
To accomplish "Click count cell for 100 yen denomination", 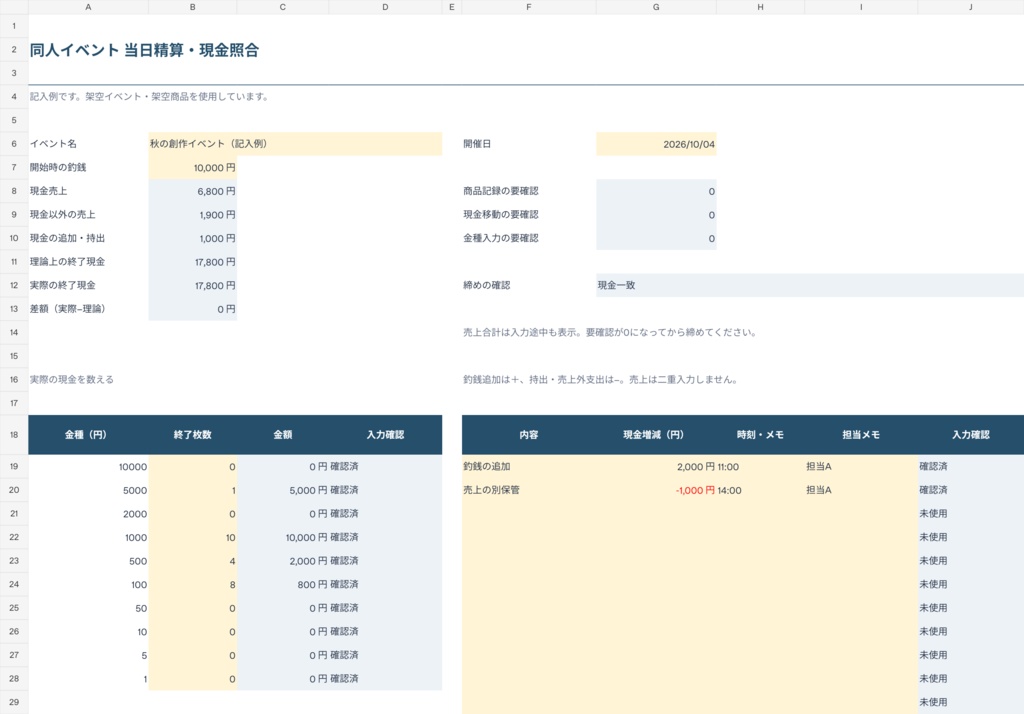I will pyautogui.click(x=193, y=584).
